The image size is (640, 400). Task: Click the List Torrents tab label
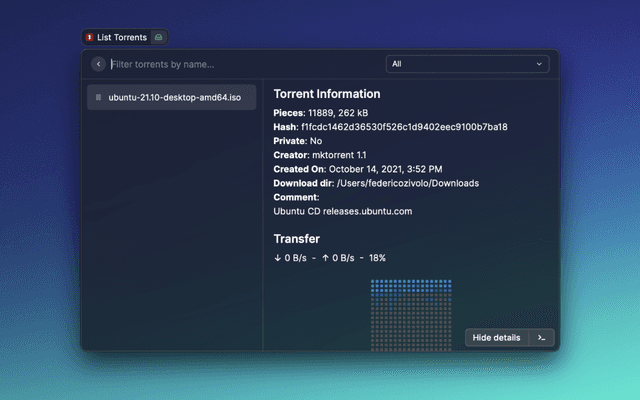pyautogui.click(x=122, y=37)
